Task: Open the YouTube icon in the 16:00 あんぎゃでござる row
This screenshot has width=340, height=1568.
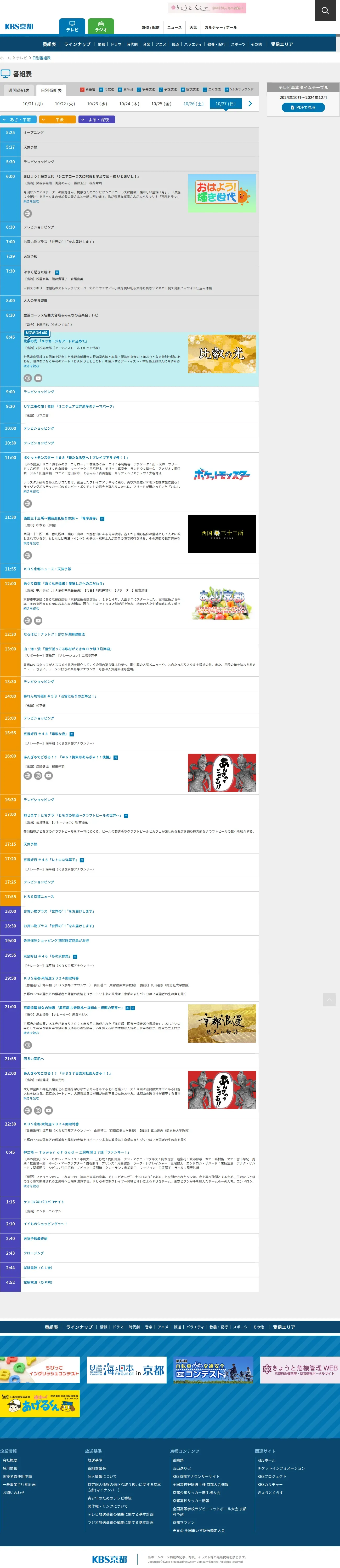Action: point(49,775)
